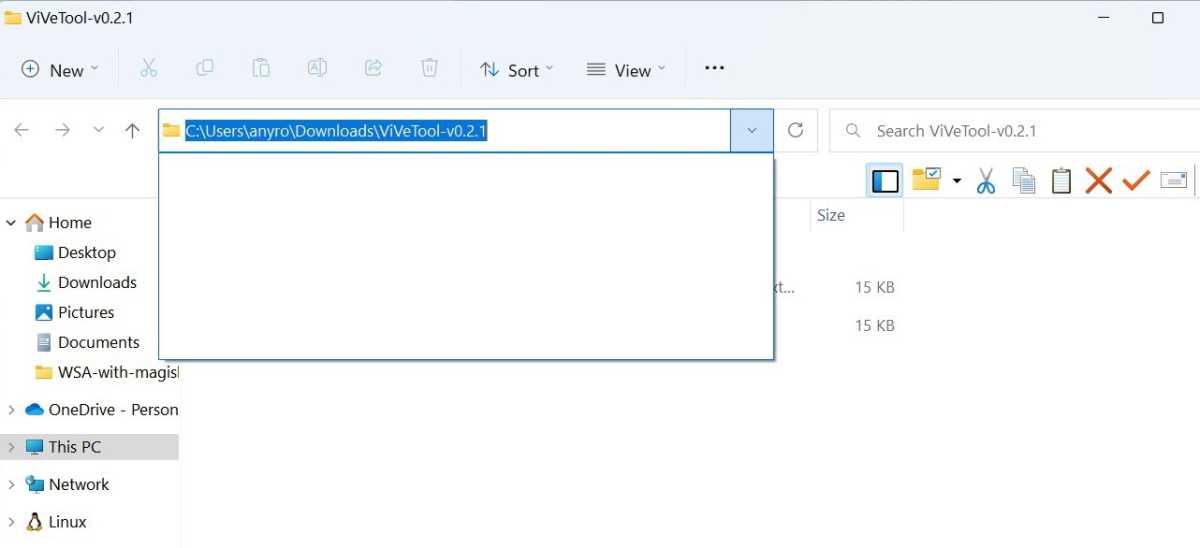This screenshot has width=1200, height=548.
Task: Go up one folder level arrow
Action: [132, 130]
